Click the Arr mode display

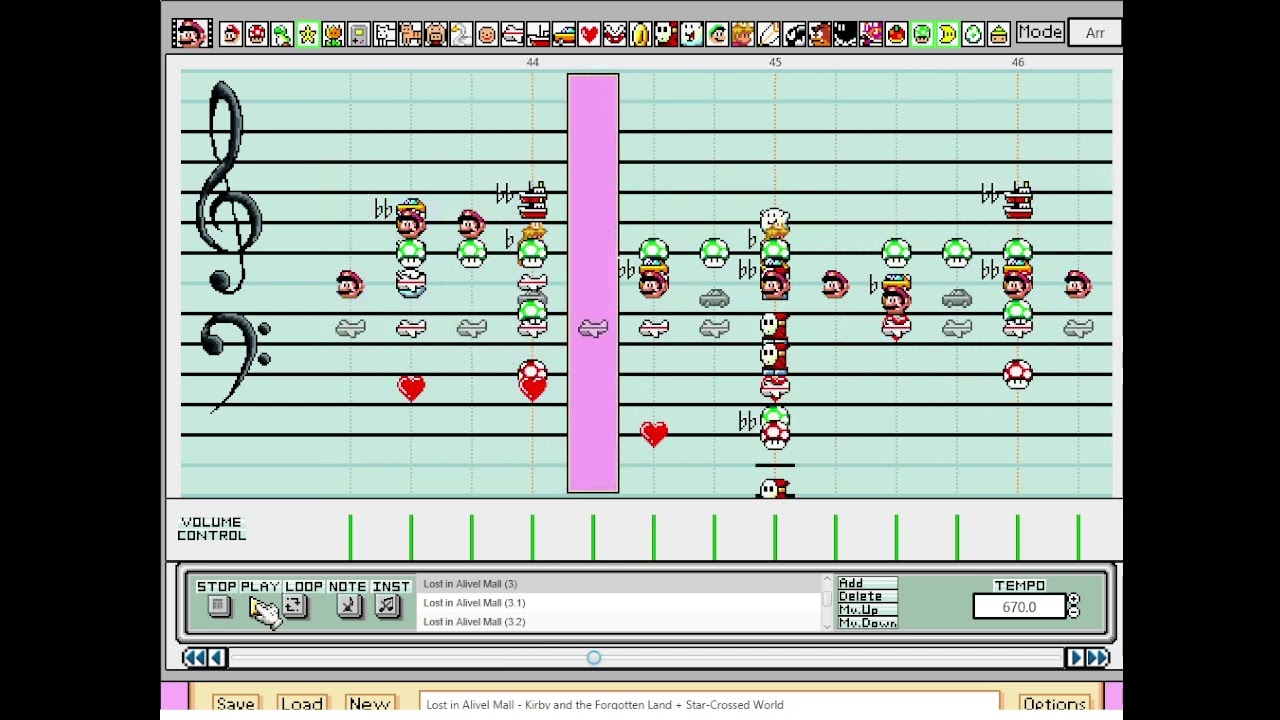(1095, 33)
